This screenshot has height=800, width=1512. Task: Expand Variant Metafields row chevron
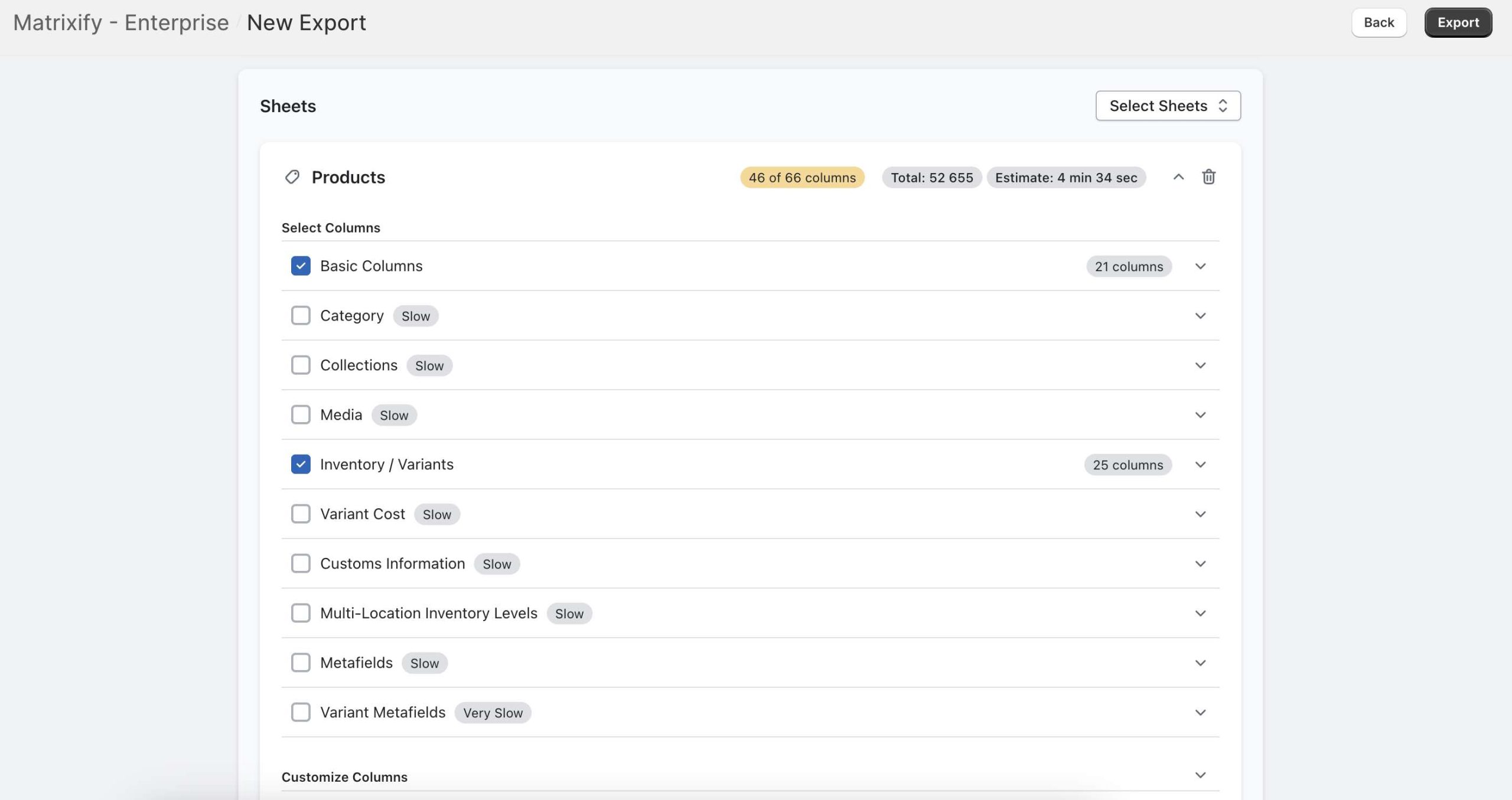[x=1200, y=713]
